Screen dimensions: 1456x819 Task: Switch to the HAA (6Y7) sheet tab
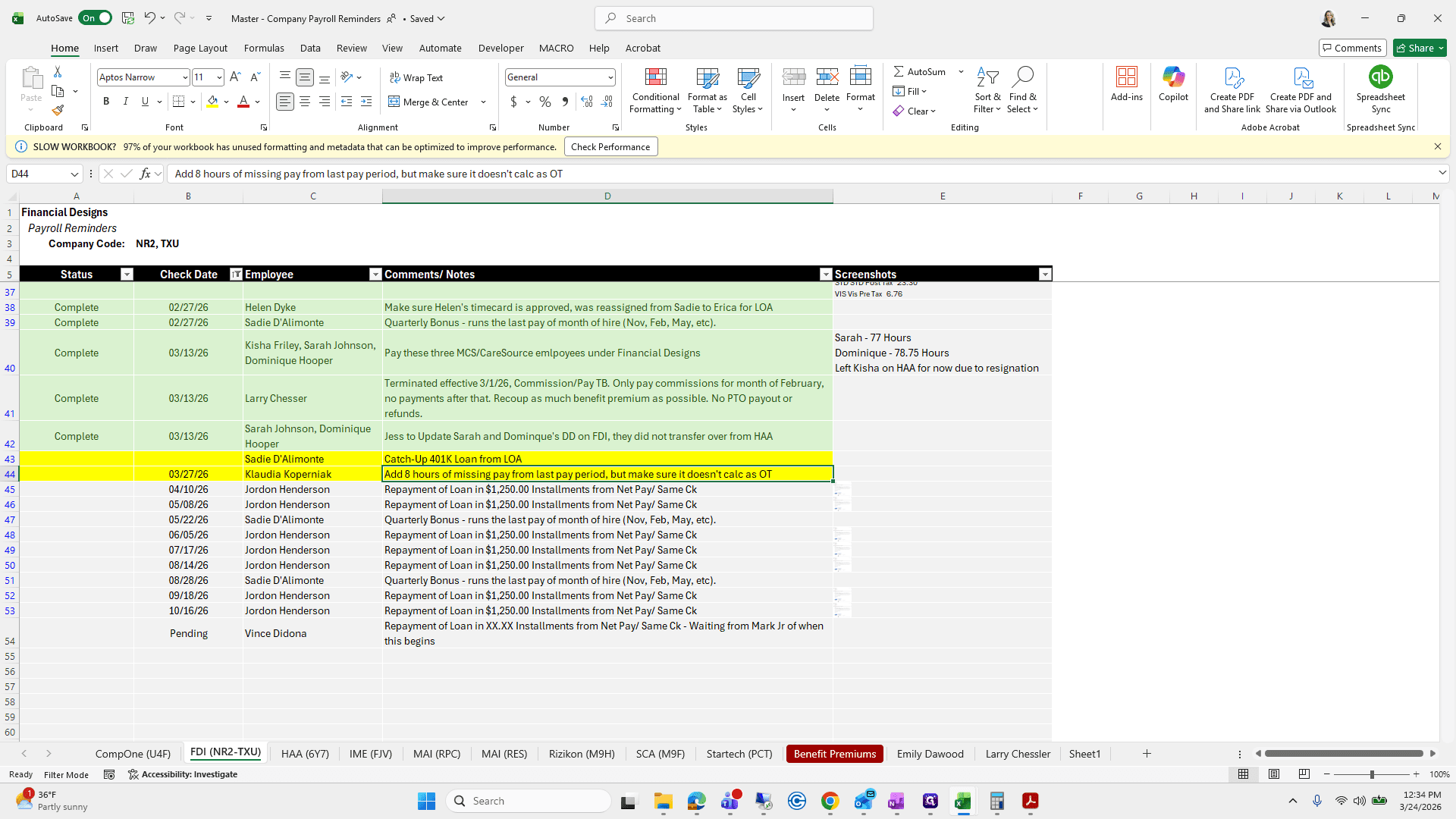(x=305, y=754)
